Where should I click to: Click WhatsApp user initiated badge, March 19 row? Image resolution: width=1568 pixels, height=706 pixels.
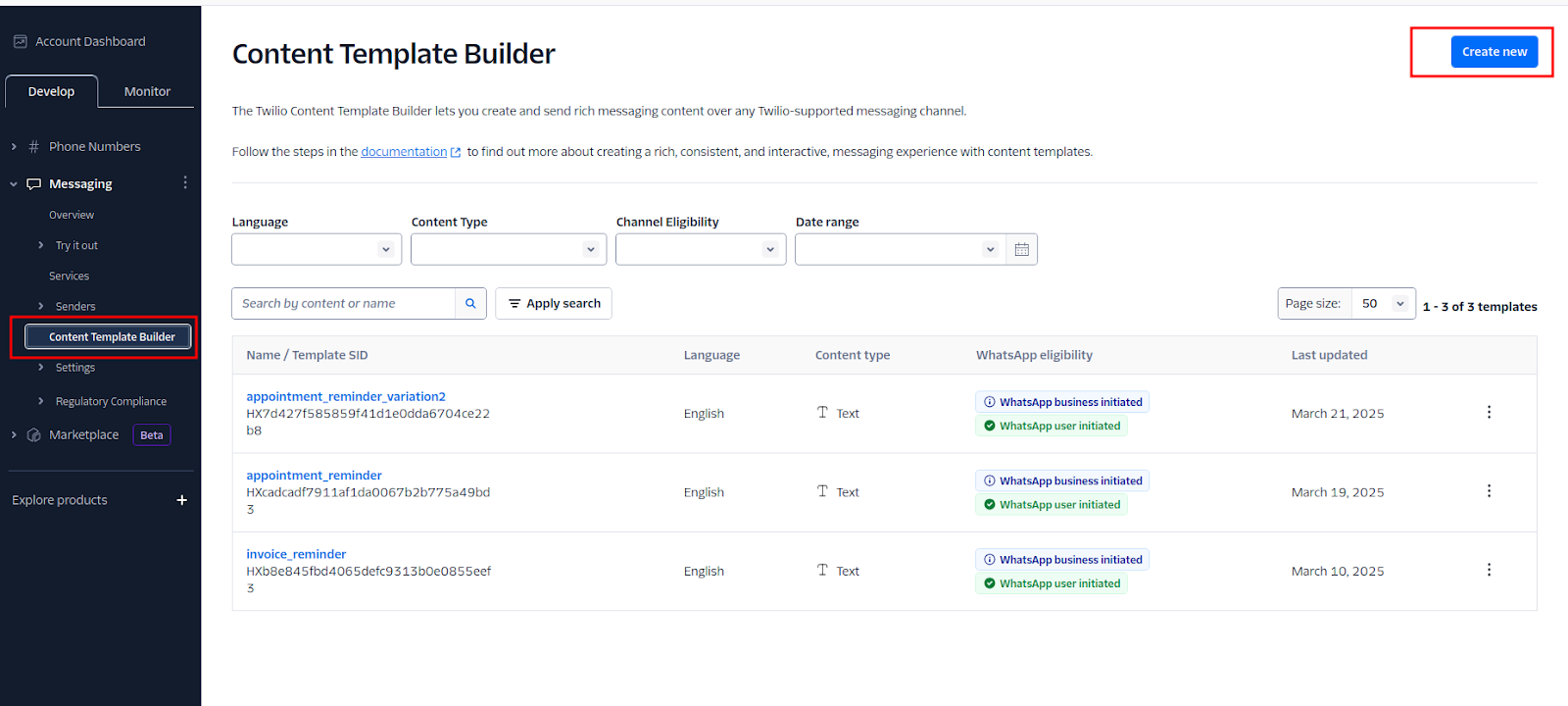pyautogui.click(x=1052, y=505)
